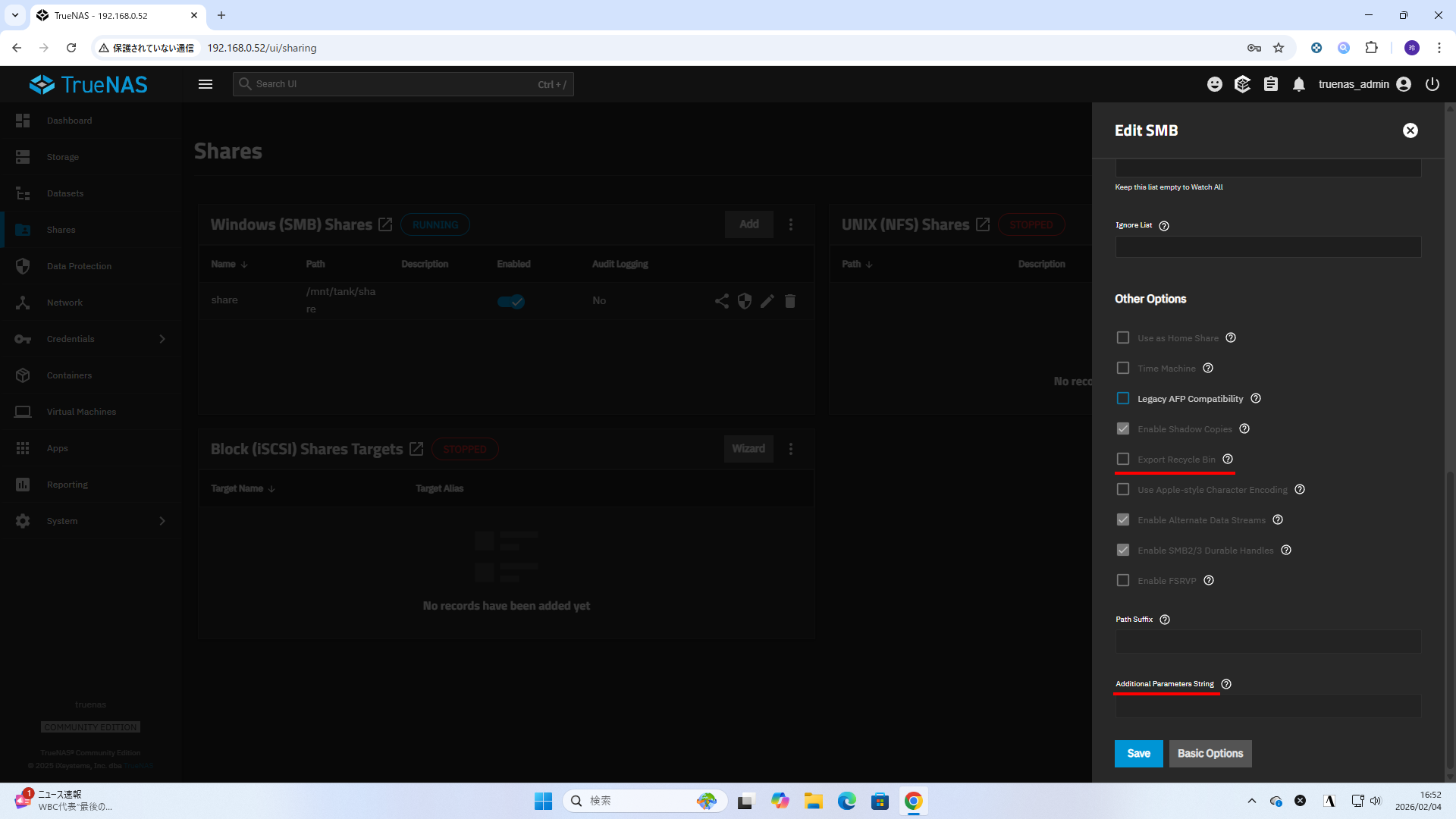This screenshot has height=819, width=1456.
Task: Click the alerts bell icon in header
Action: (x=1299, y=84)
